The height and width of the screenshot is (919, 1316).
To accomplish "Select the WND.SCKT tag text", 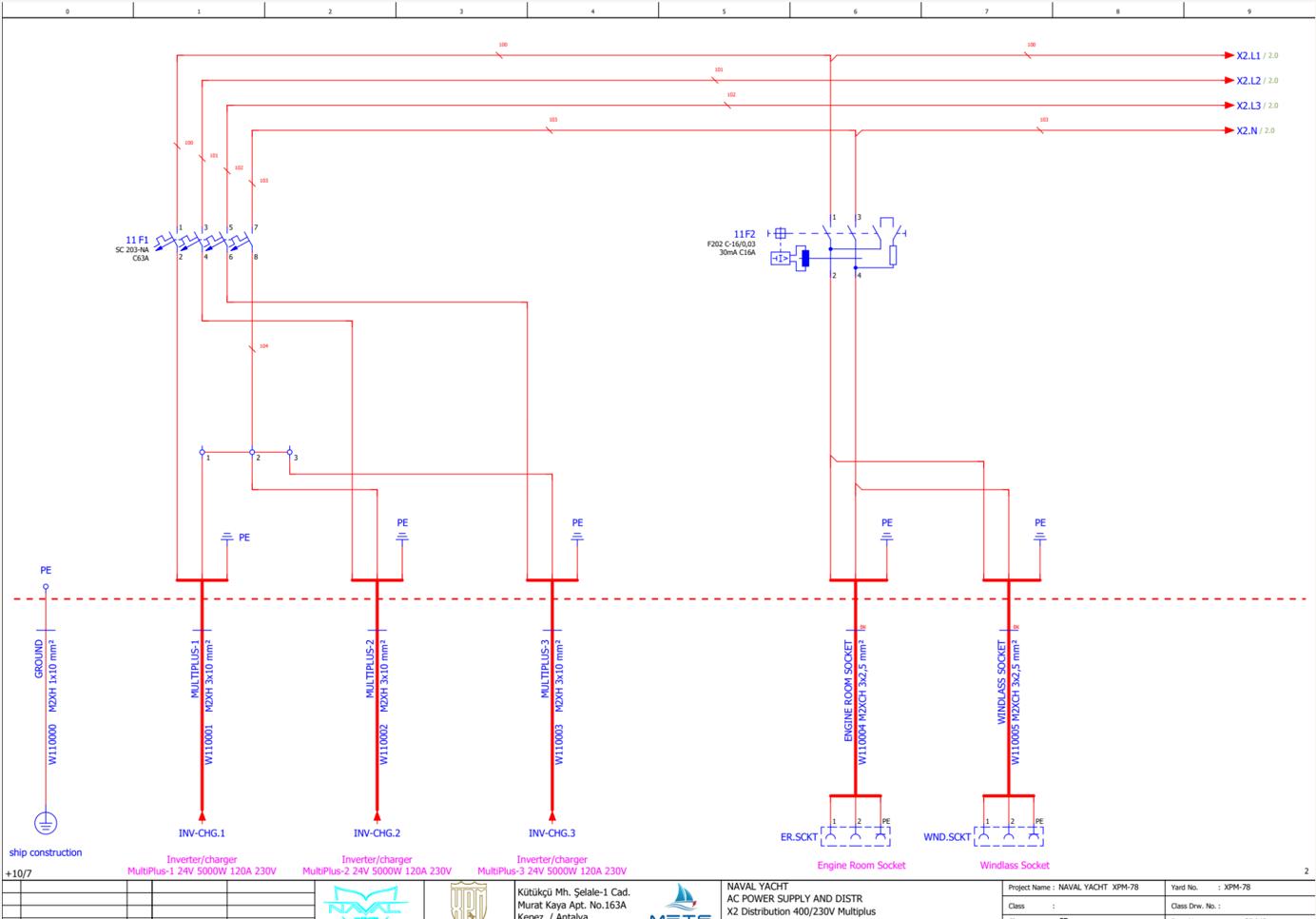I will [x=947, y=837].
